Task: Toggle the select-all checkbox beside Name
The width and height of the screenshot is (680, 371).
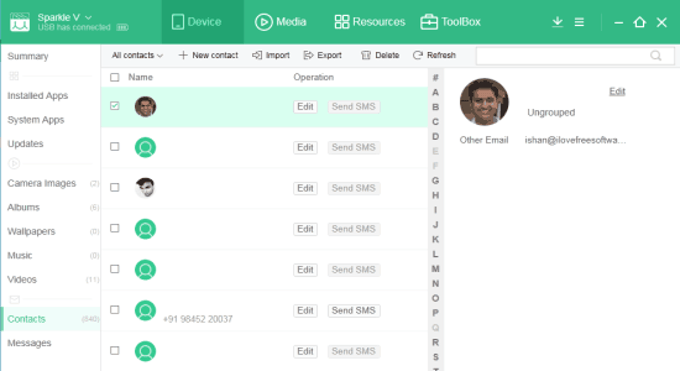Action: point(114,77)
